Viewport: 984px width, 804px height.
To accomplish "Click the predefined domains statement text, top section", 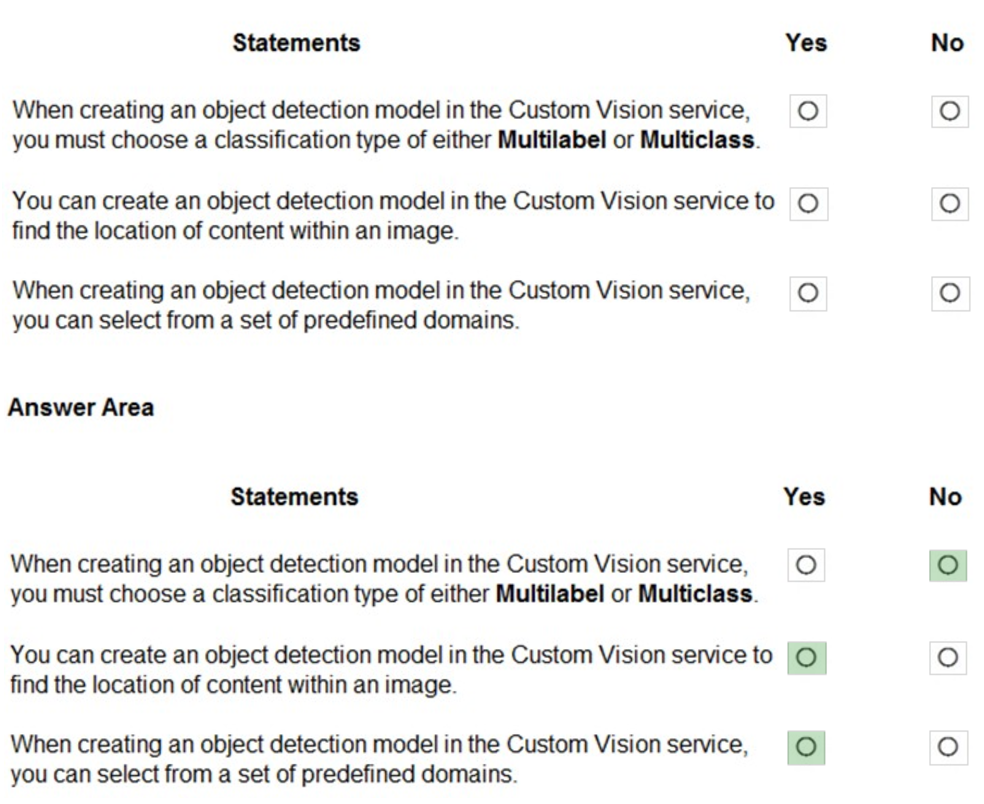I will [380, 306].
